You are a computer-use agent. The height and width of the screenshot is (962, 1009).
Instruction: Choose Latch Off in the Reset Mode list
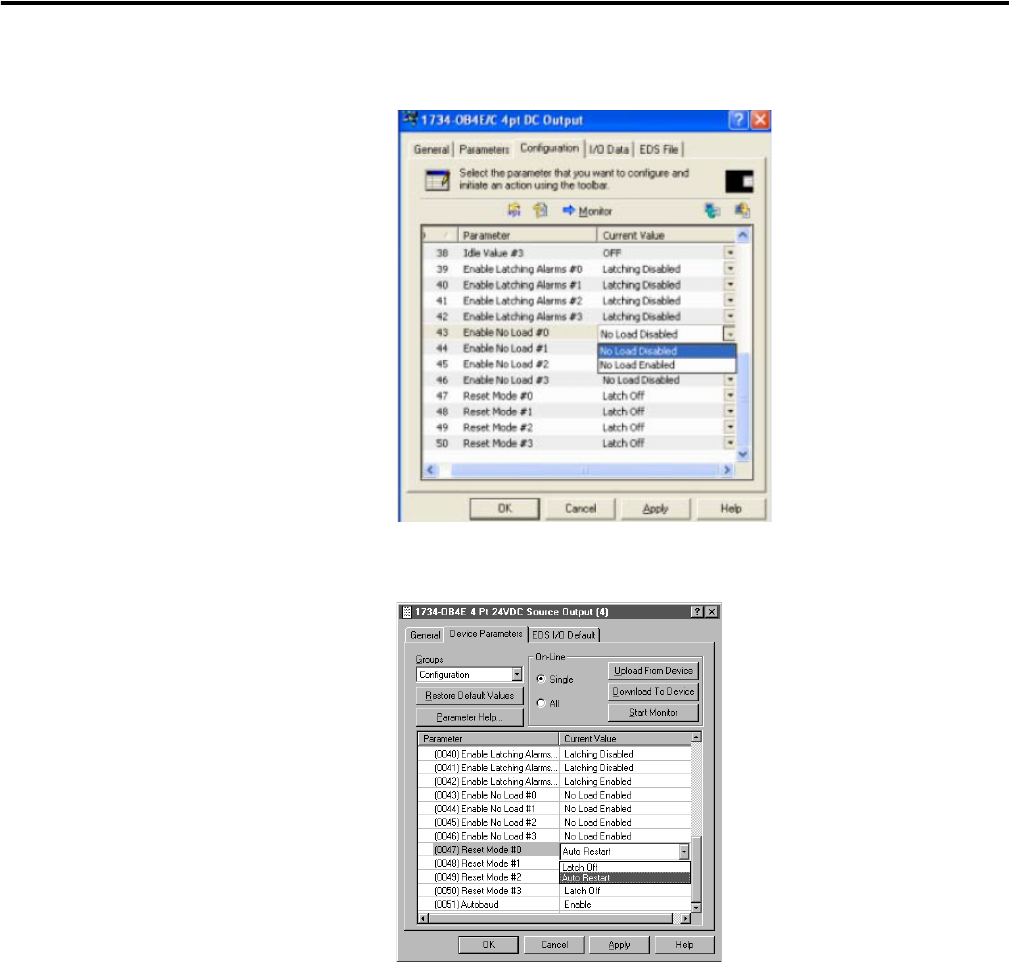coord(625,867)
